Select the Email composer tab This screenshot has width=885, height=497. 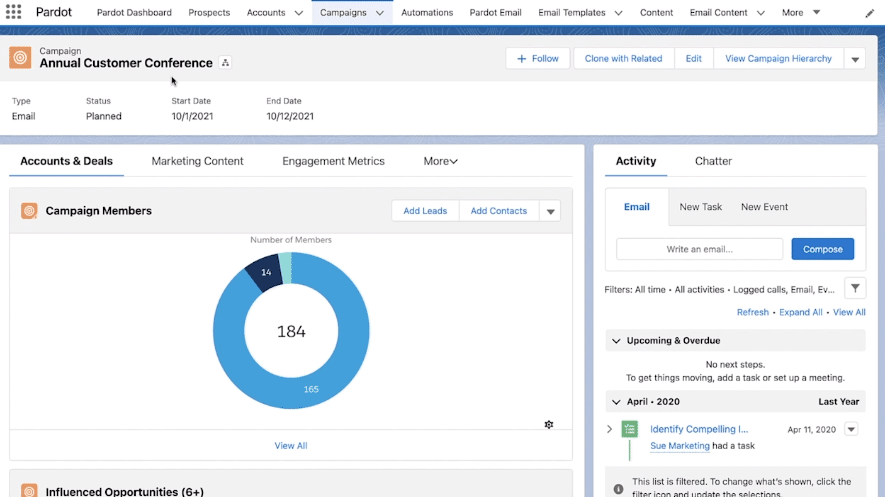[637, 206]
